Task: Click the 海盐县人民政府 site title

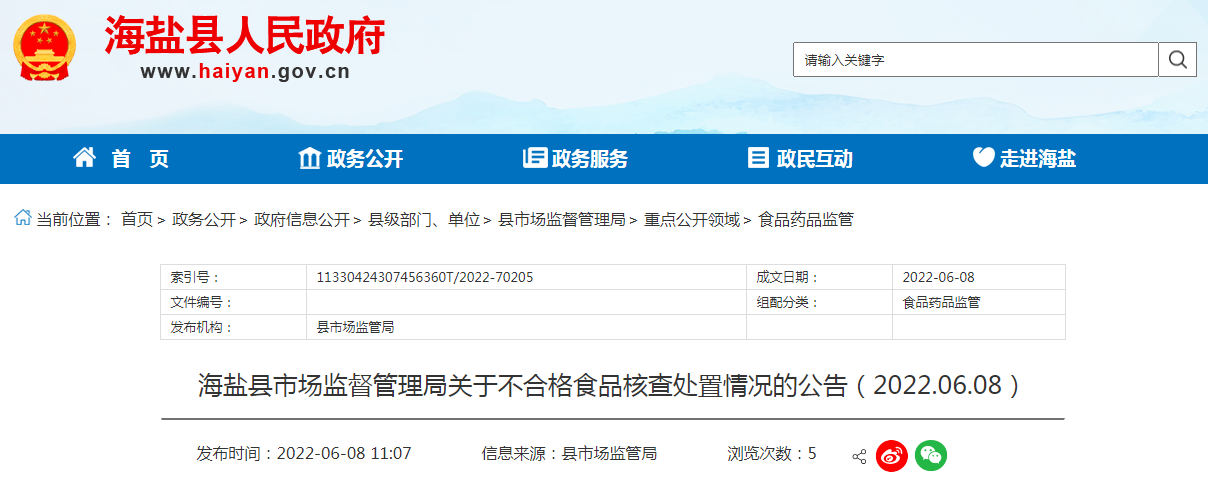Action: (245, 38)
